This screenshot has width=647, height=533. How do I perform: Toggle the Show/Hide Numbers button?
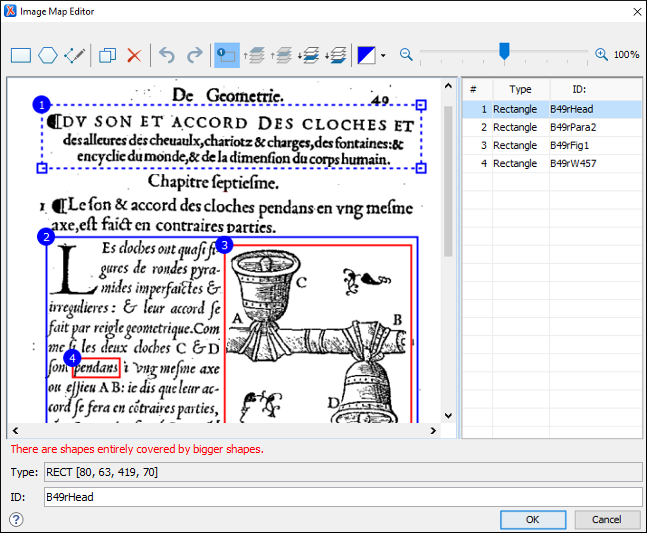pyautogui.click(x=227, y=56)
